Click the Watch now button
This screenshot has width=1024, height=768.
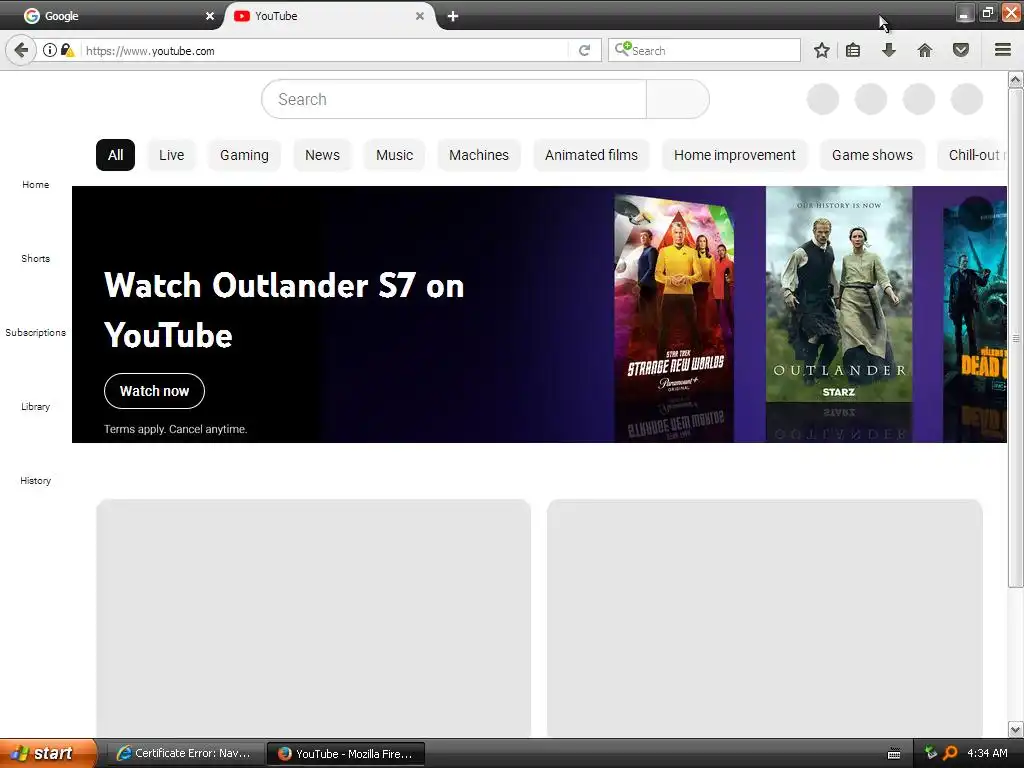154,391
